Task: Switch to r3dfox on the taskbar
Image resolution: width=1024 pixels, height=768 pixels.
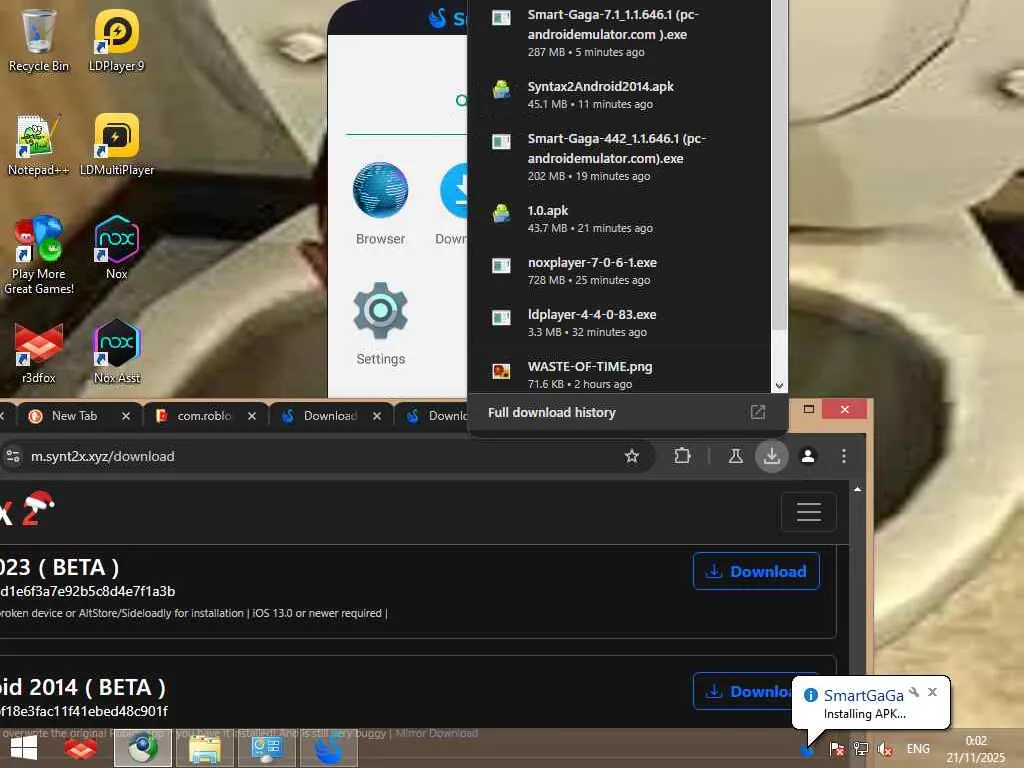Action: click(x=80, y=748)
